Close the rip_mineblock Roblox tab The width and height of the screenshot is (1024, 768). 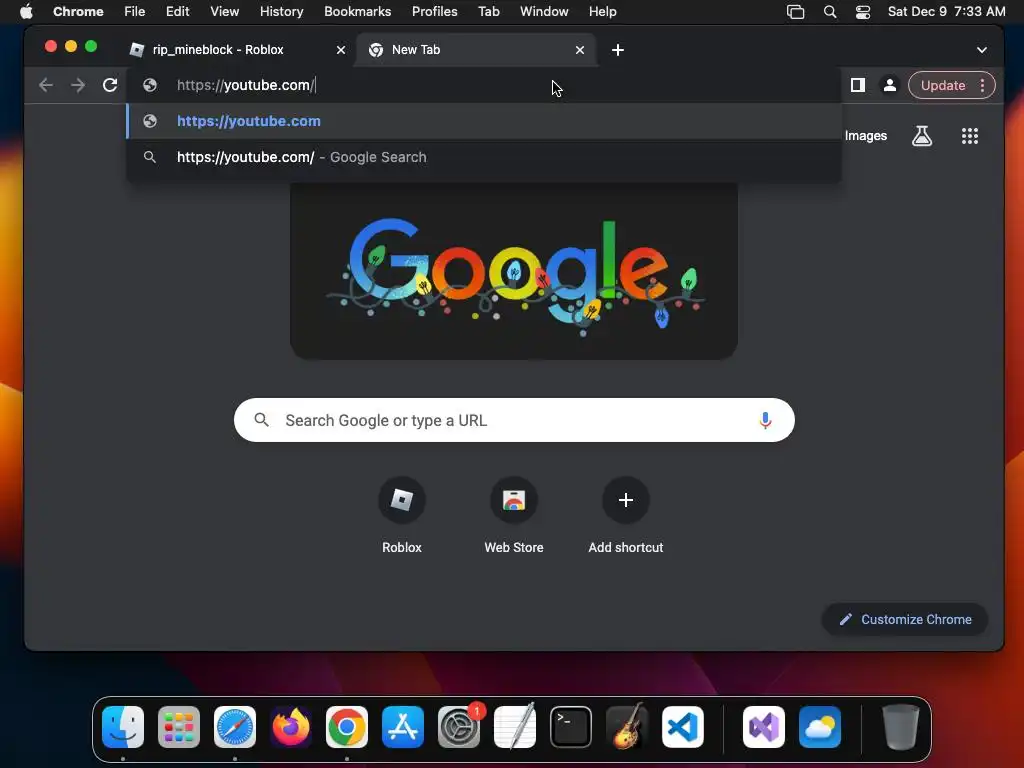[x=341, y=50]
